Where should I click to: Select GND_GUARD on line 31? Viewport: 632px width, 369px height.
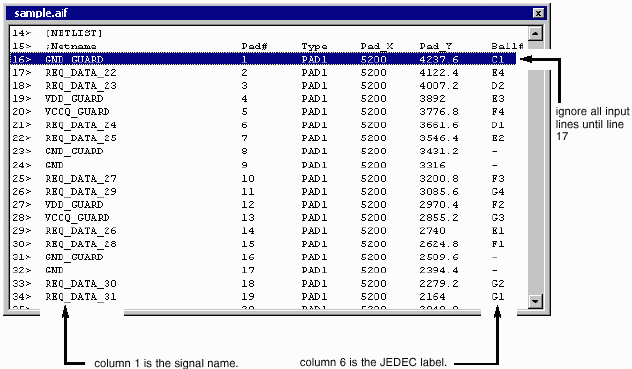(74, 257)
